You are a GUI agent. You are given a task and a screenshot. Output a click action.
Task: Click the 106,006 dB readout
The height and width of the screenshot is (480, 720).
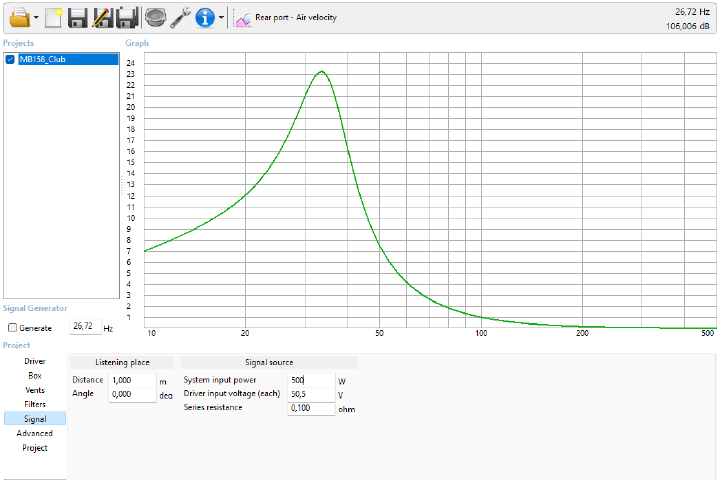688,26
